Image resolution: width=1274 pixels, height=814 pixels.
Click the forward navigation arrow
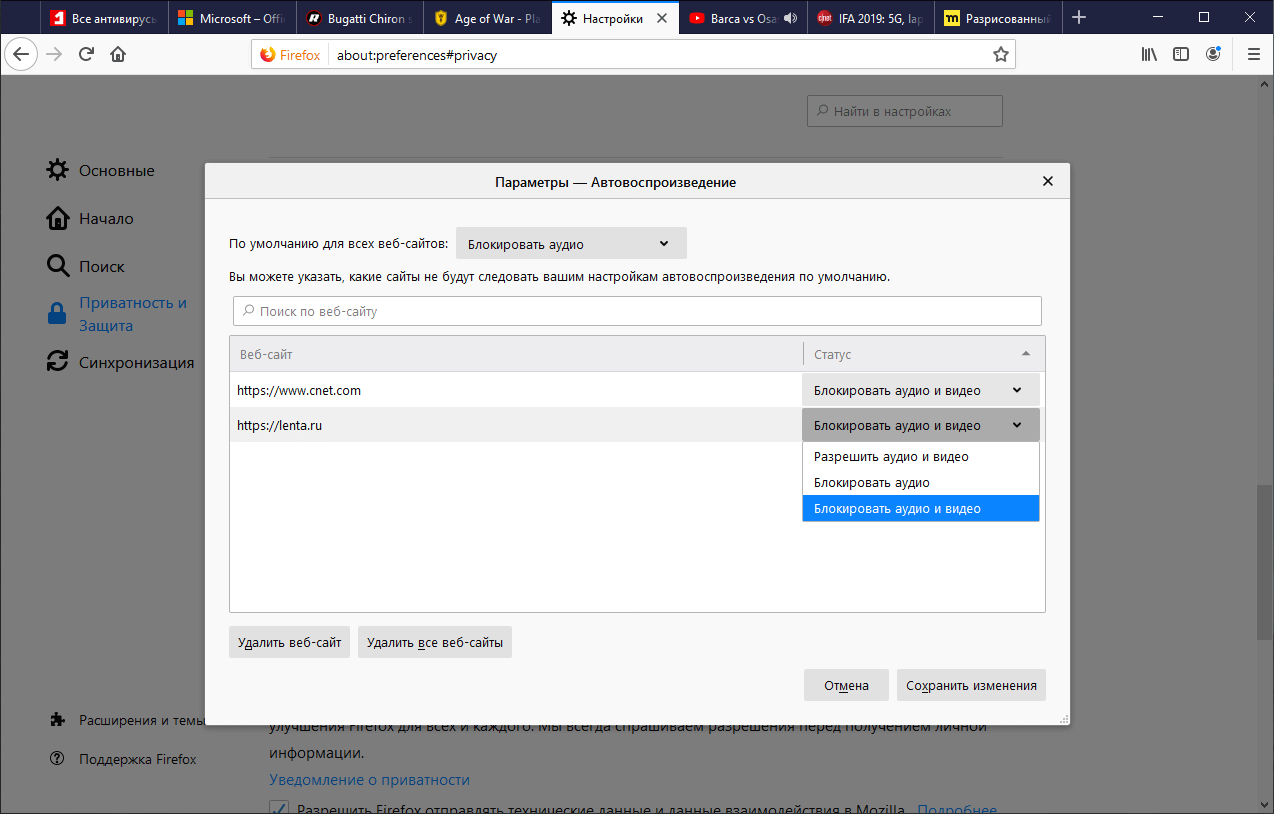point(54,55)
